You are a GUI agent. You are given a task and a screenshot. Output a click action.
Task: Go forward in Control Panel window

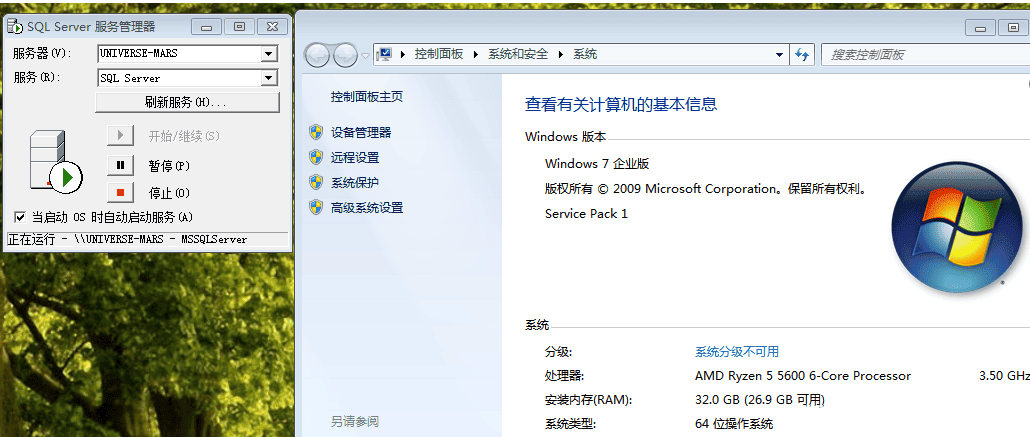click(x=345, y=55)
